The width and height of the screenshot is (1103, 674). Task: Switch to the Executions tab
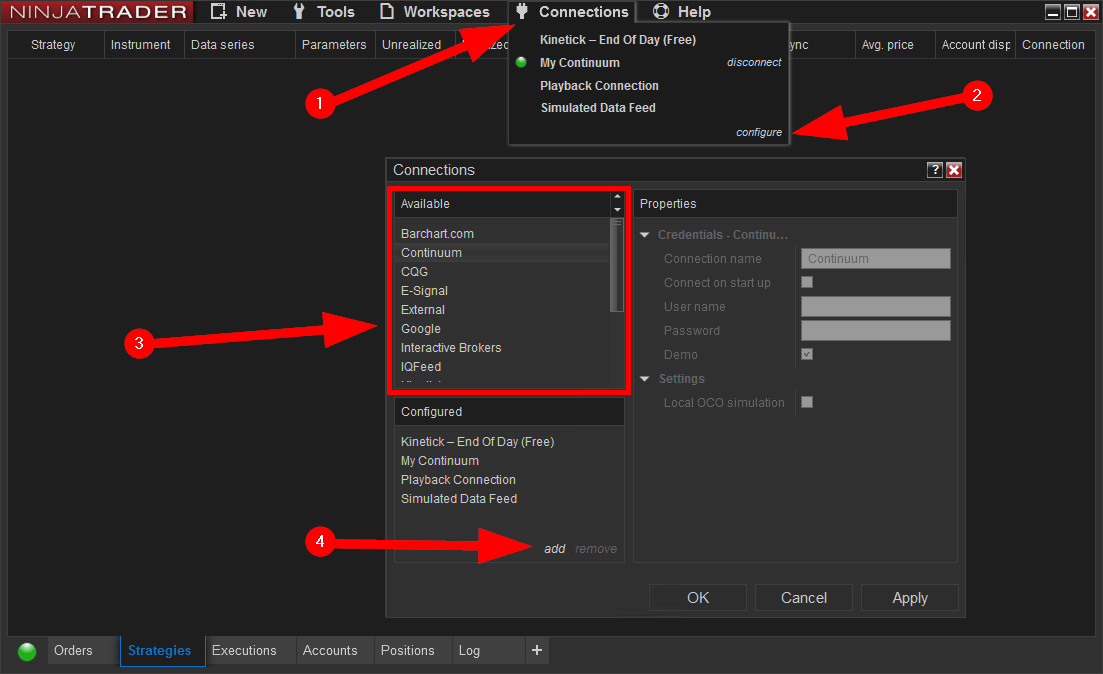[x=244, y=650]
